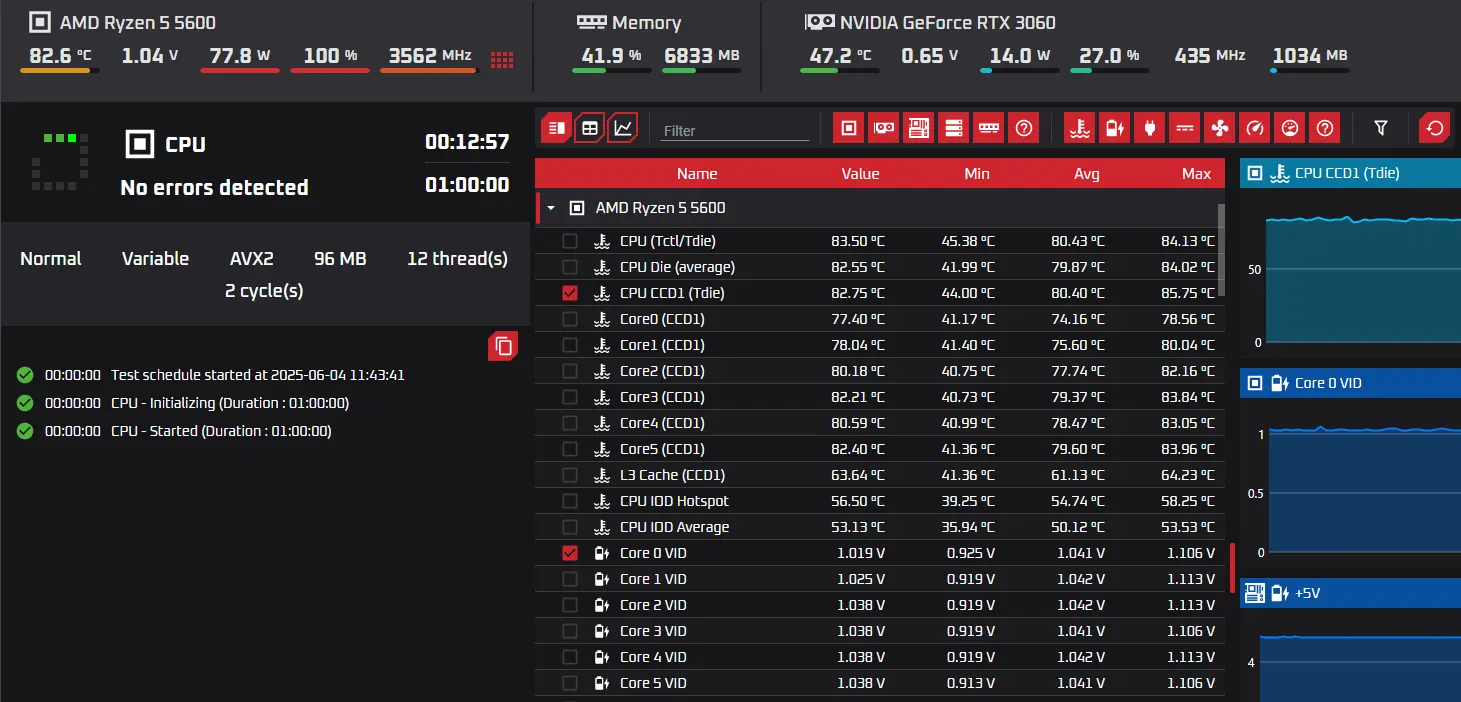Click the NVIDIA GeForce RTX 3060 GPU icon
Viewport: 1461px width, 702px height.
[819, 22]
